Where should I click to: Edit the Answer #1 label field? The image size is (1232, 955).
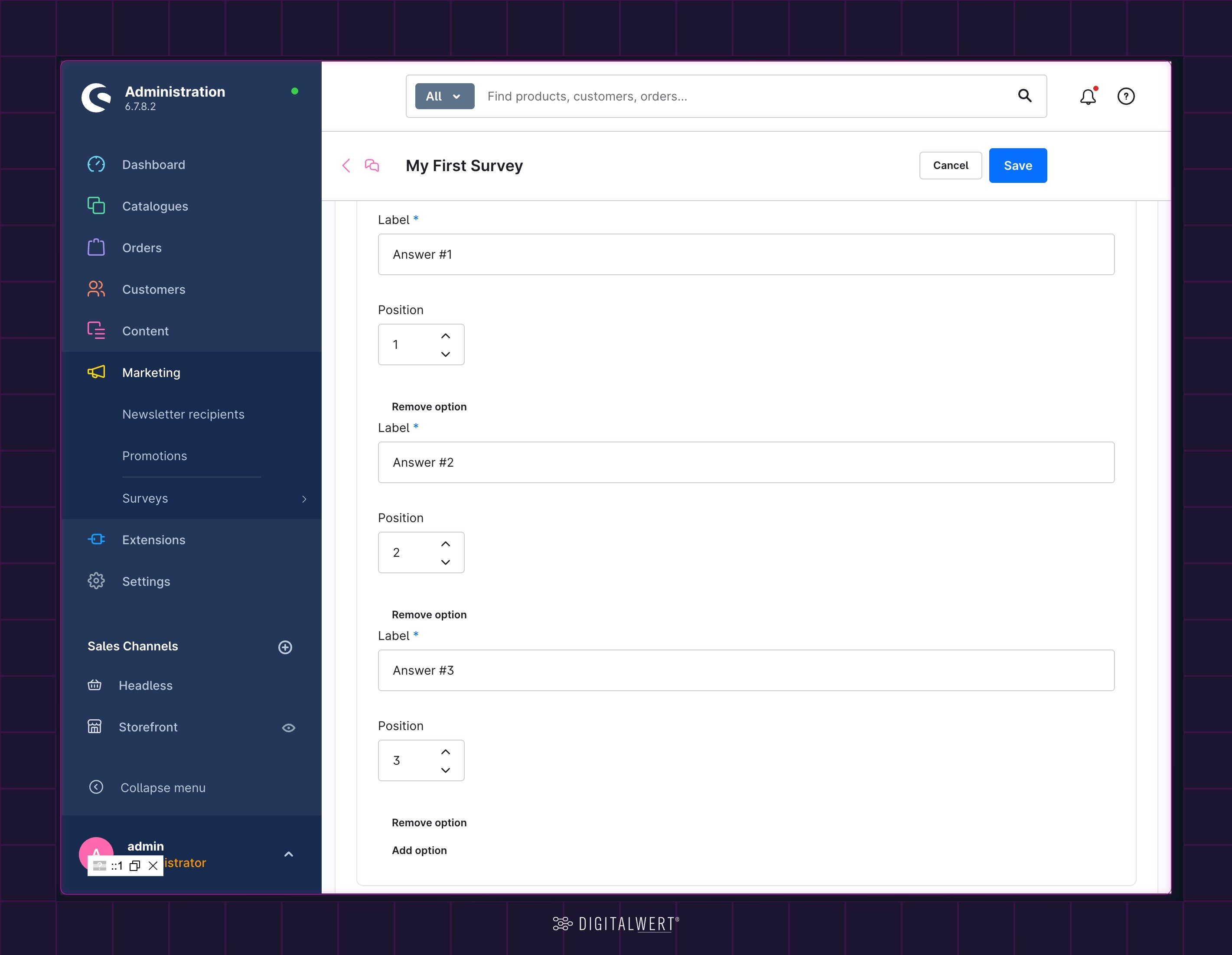746,255
